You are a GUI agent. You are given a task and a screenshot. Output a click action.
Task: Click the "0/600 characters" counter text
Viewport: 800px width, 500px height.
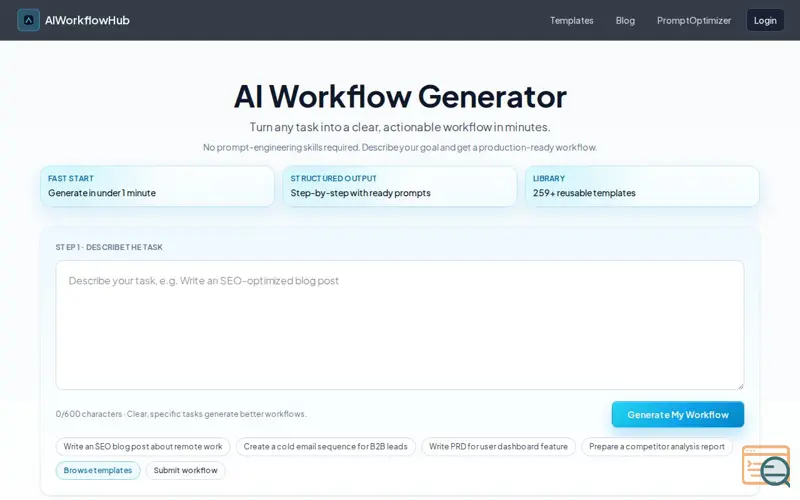(x=89, y=414)
